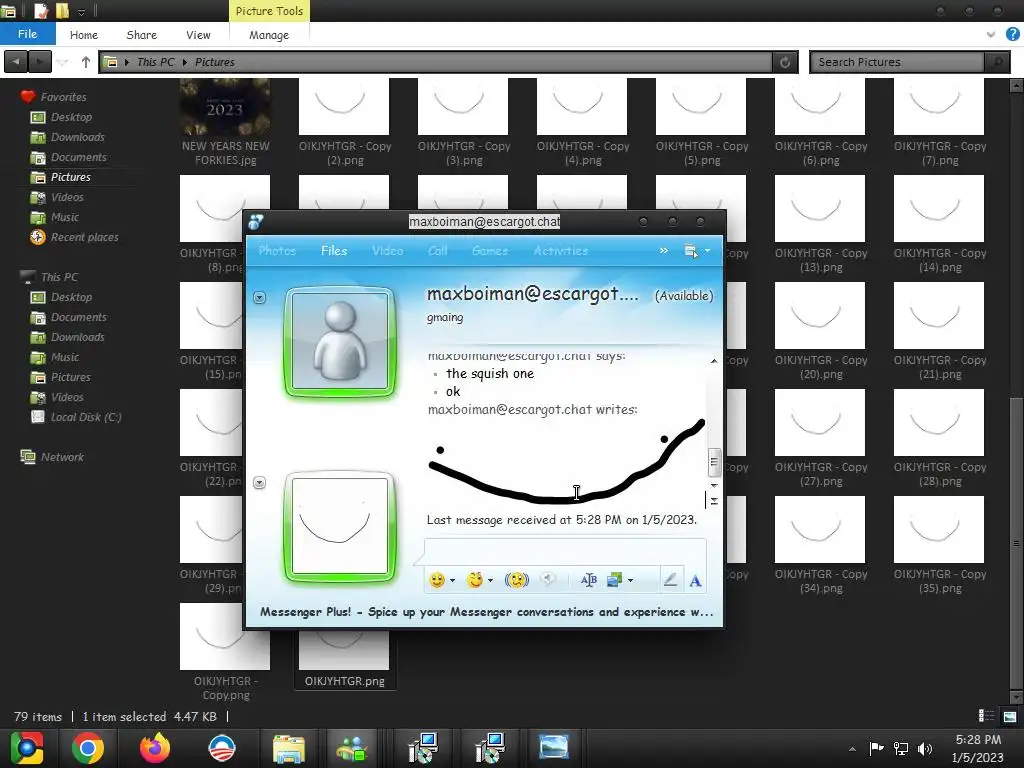Open recent locations dropdown in Explorer
This screenshot has width=1024, height=768.
click(x=62, y=62)
